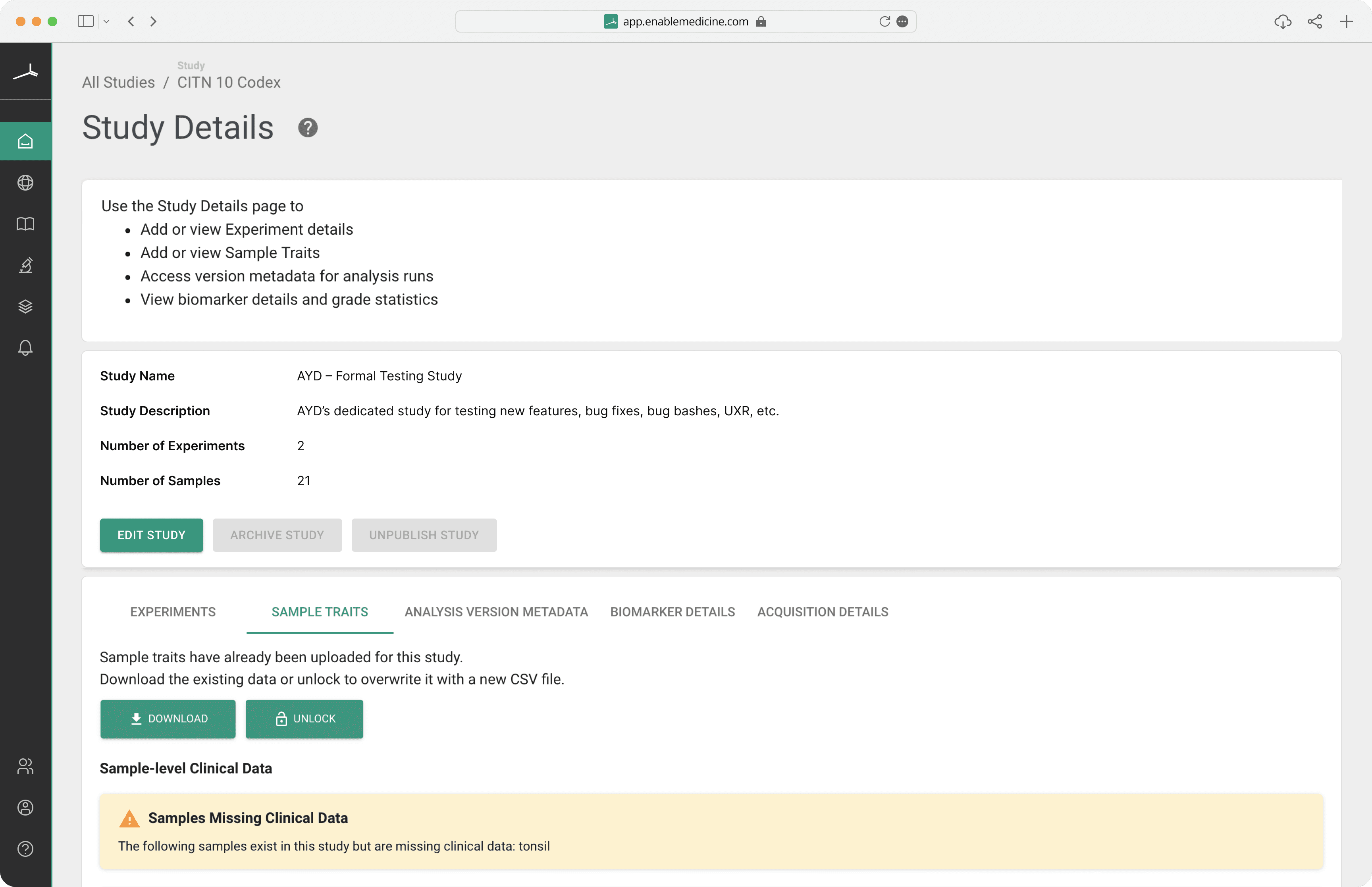Open the microscope icon in sidebar
Screen dimensions: 1372x887
tap(25, 265)
